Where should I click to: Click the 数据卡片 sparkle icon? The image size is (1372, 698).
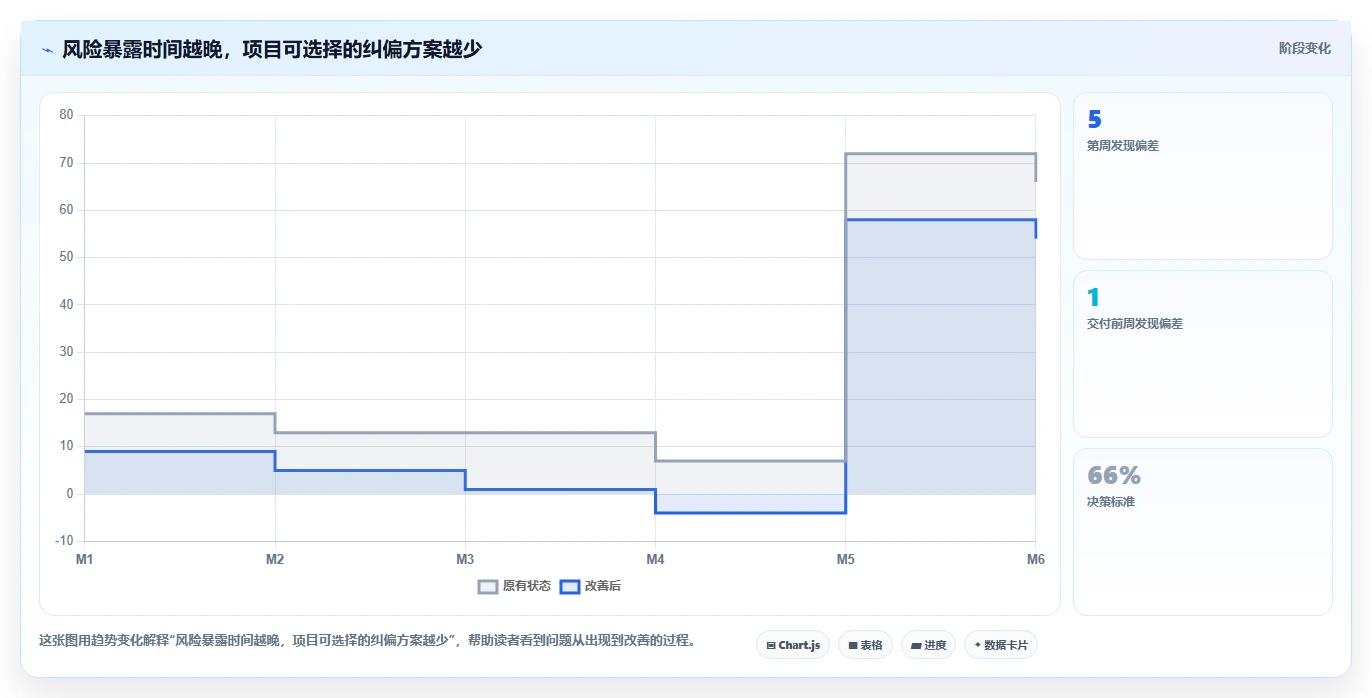click(977, 645)
